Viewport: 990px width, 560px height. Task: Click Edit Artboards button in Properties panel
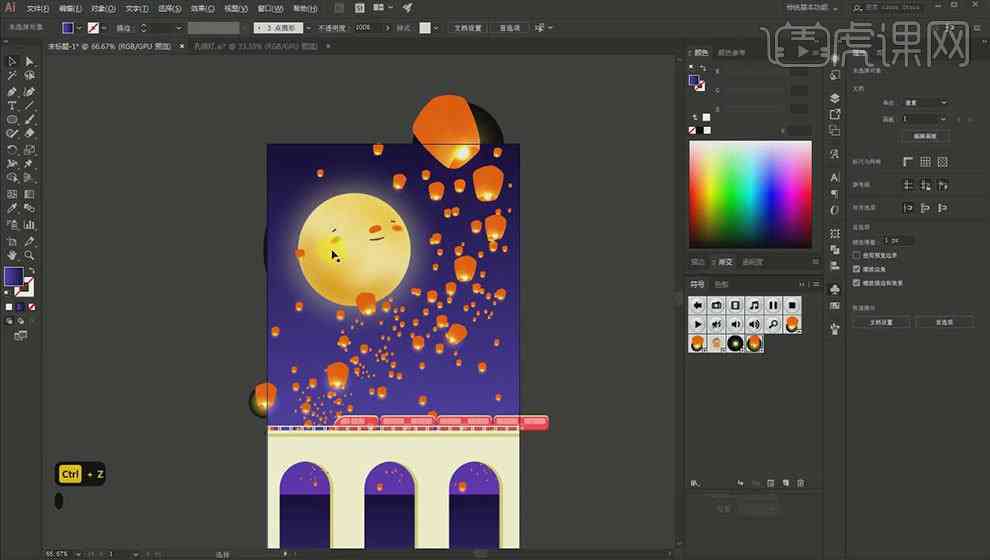click(925, 136)
